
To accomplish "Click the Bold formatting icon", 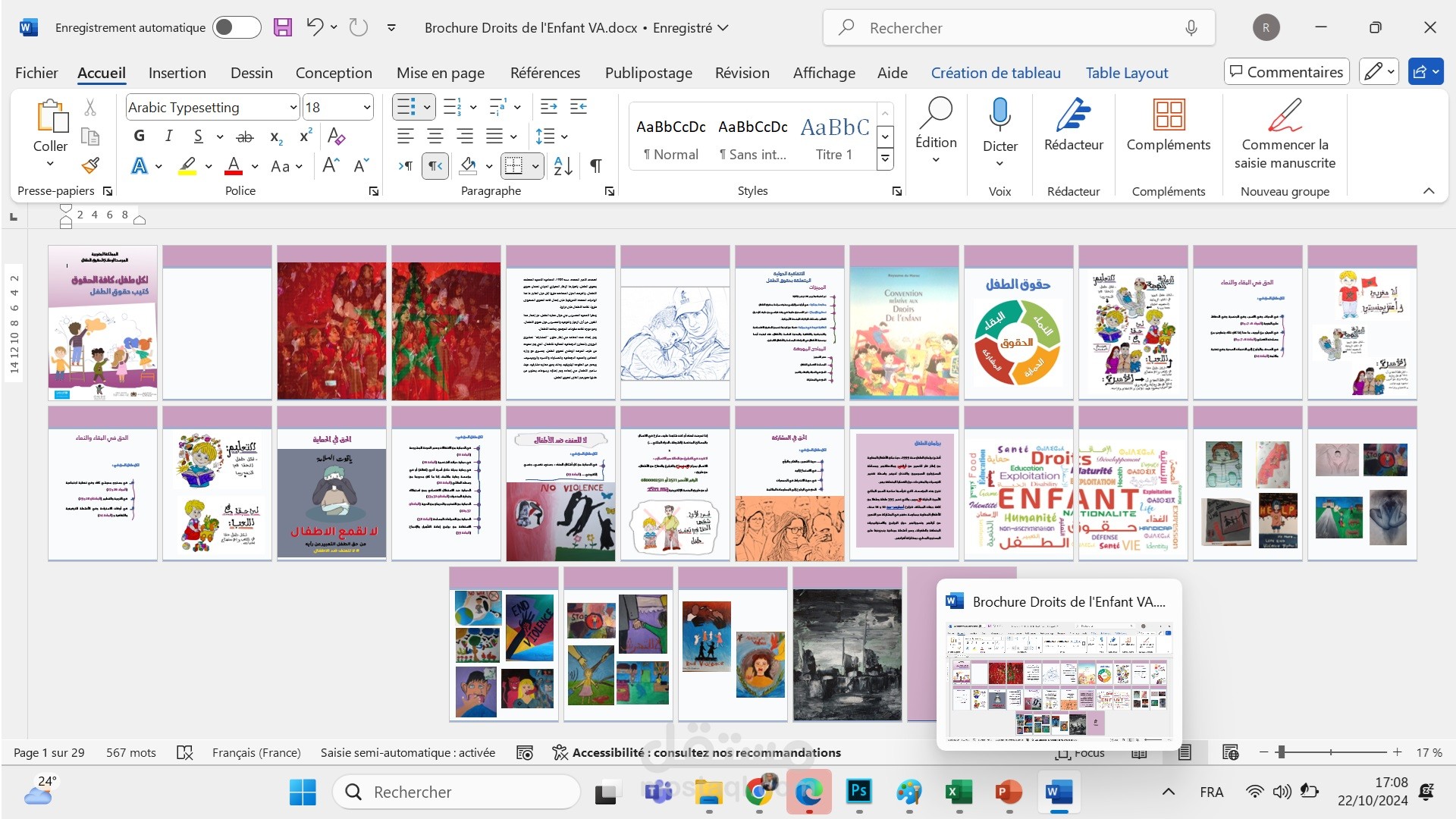I will pos(139,136).
